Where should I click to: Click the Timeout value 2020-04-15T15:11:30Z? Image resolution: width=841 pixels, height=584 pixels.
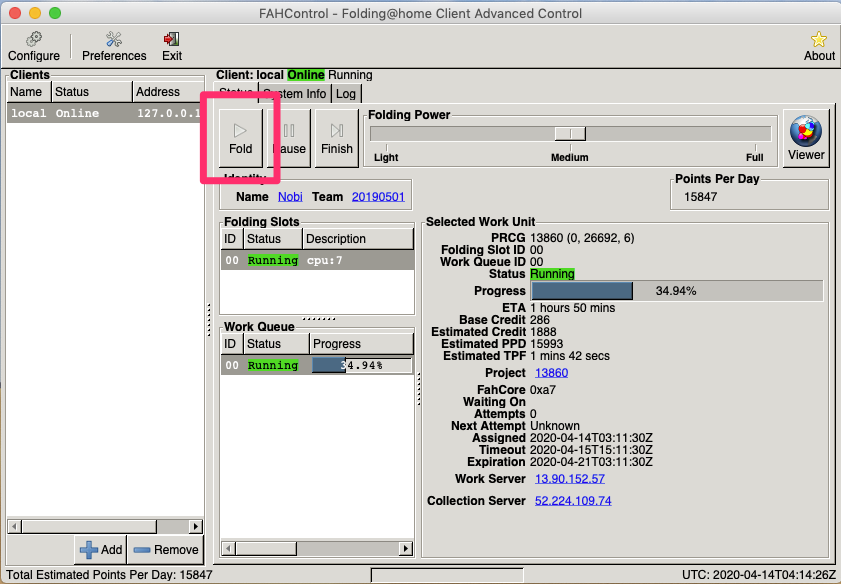pos(591,450)
